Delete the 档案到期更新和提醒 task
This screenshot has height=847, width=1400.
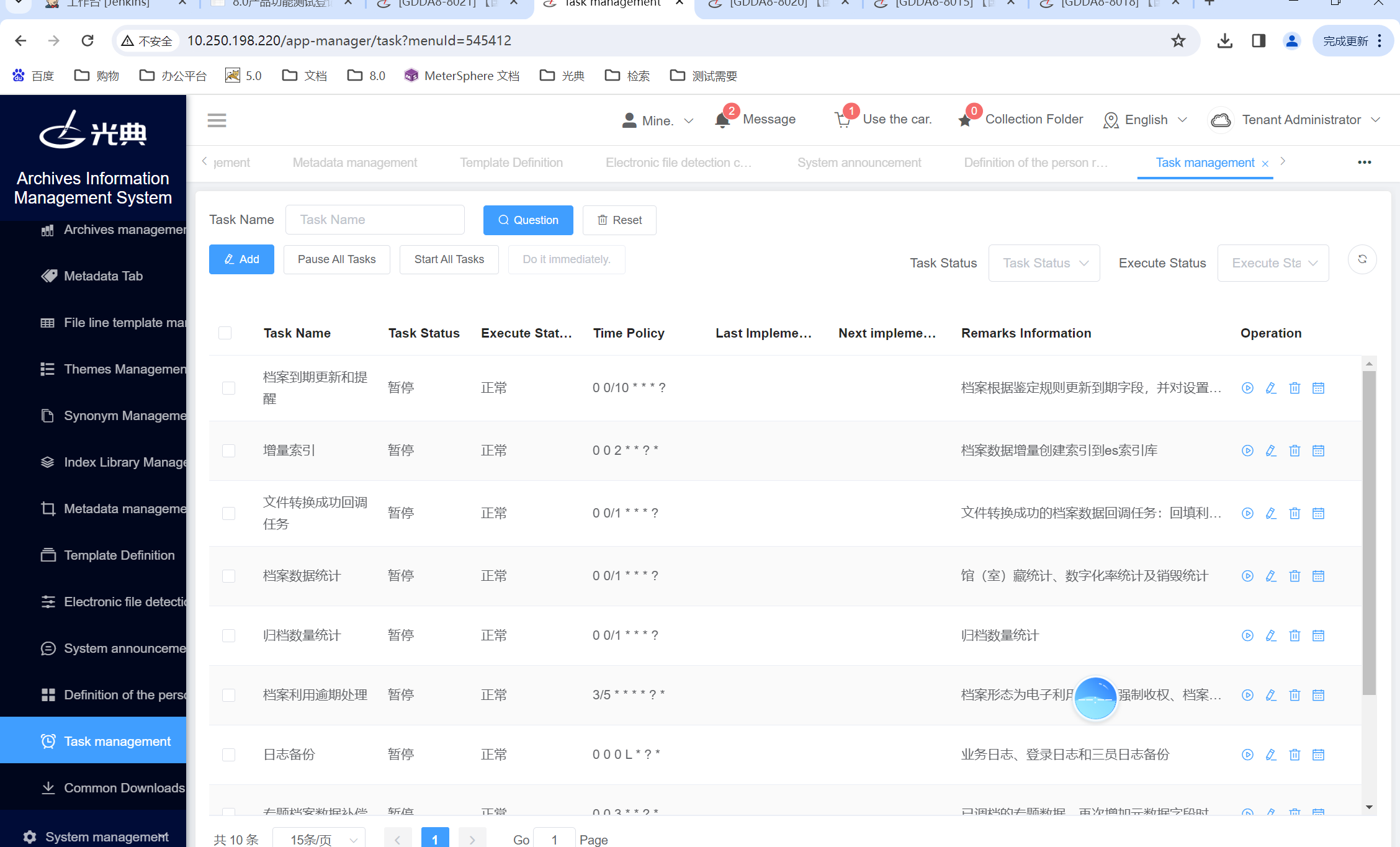click(1295, 388)
